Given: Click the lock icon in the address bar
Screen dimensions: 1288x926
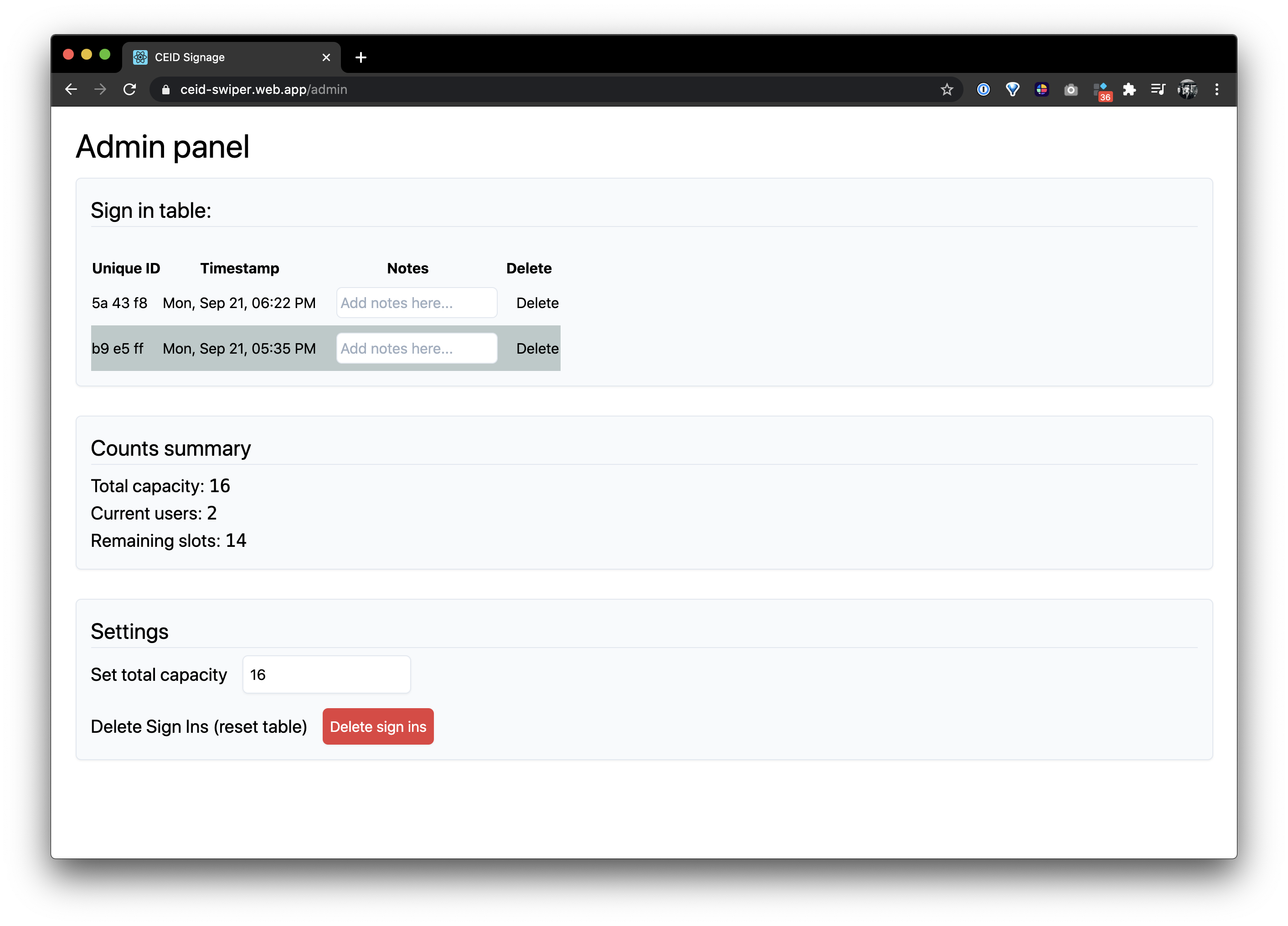Looking at the screenshot, I should coord(166,90).
